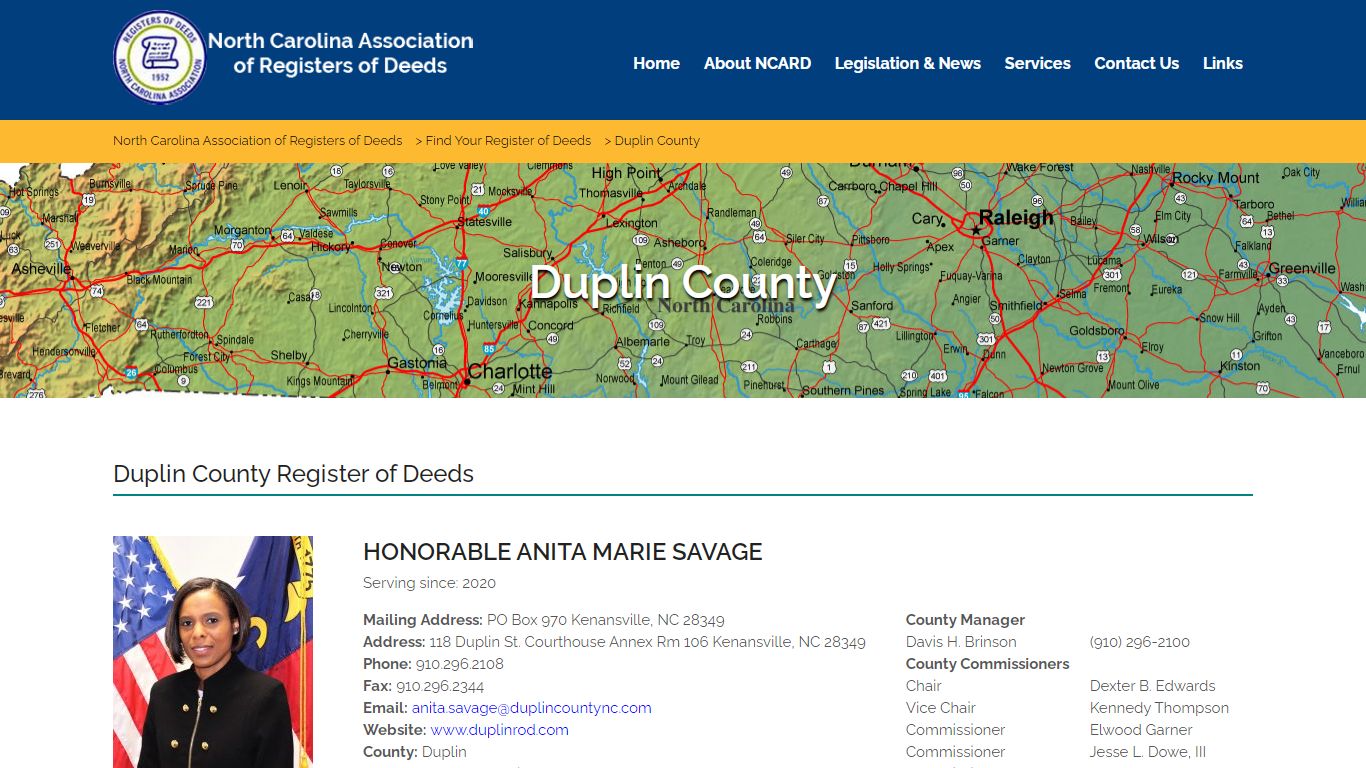Open the Services menu item

point(1037,63)
